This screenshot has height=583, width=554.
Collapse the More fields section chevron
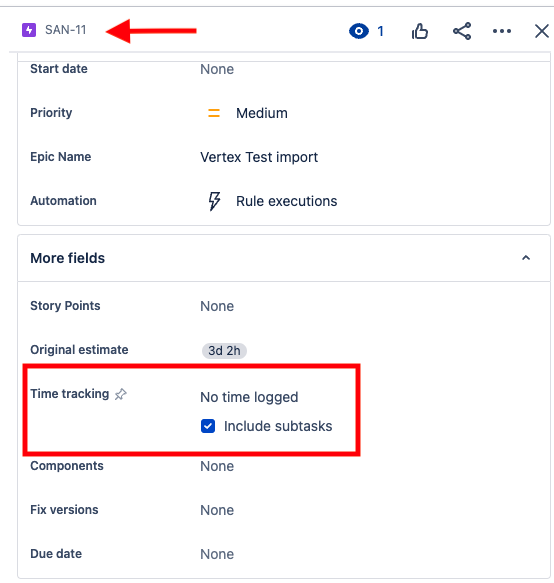pos(526,258)
